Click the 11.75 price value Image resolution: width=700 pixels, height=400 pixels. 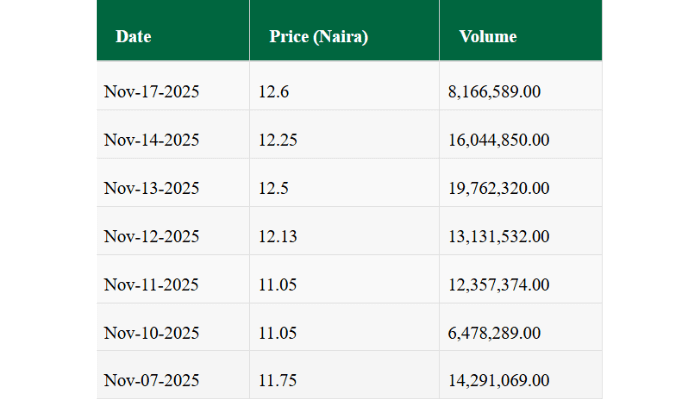[x=277, y=380]
